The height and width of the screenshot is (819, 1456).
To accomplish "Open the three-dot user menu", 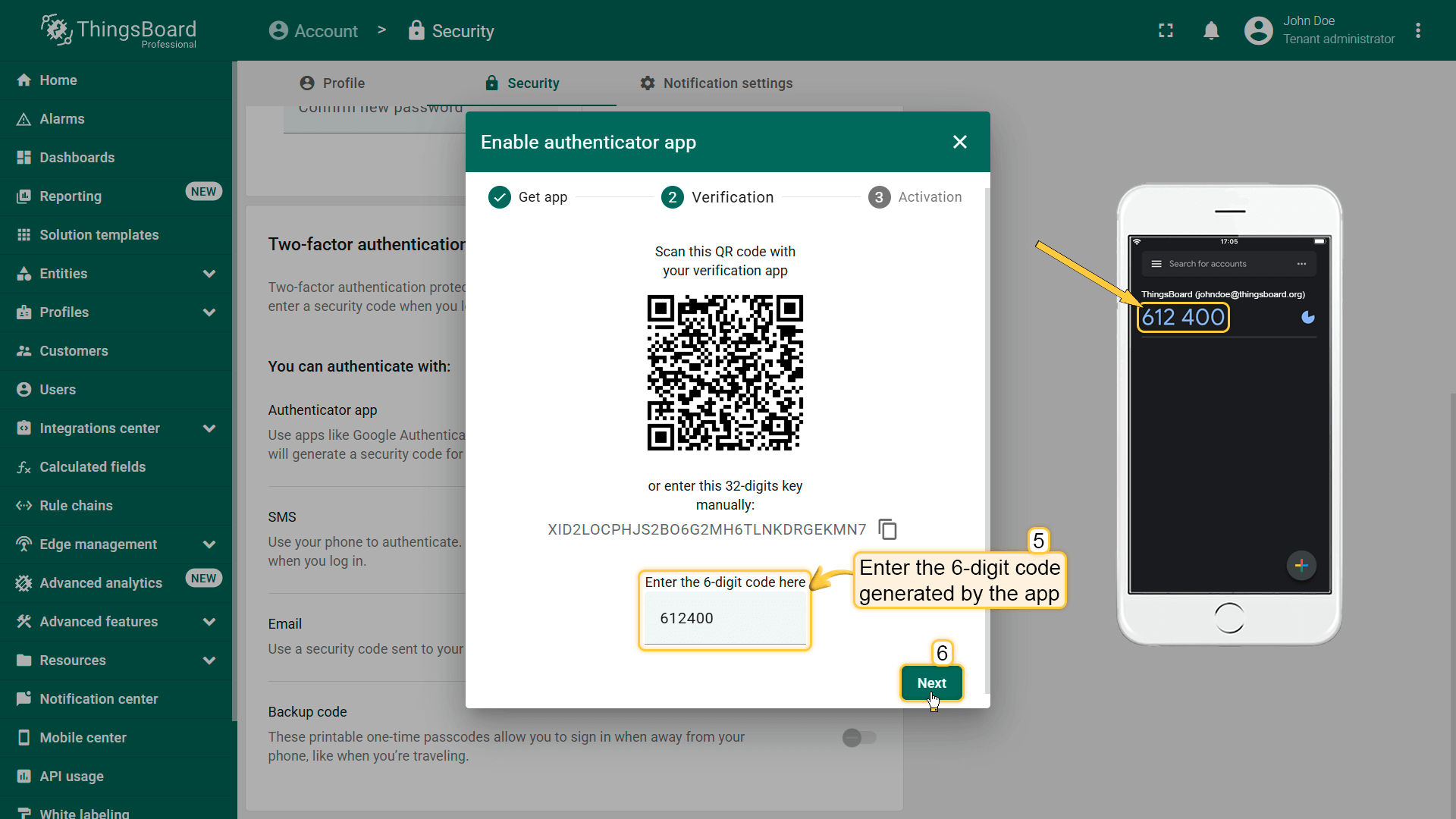I will [1418, 31].
